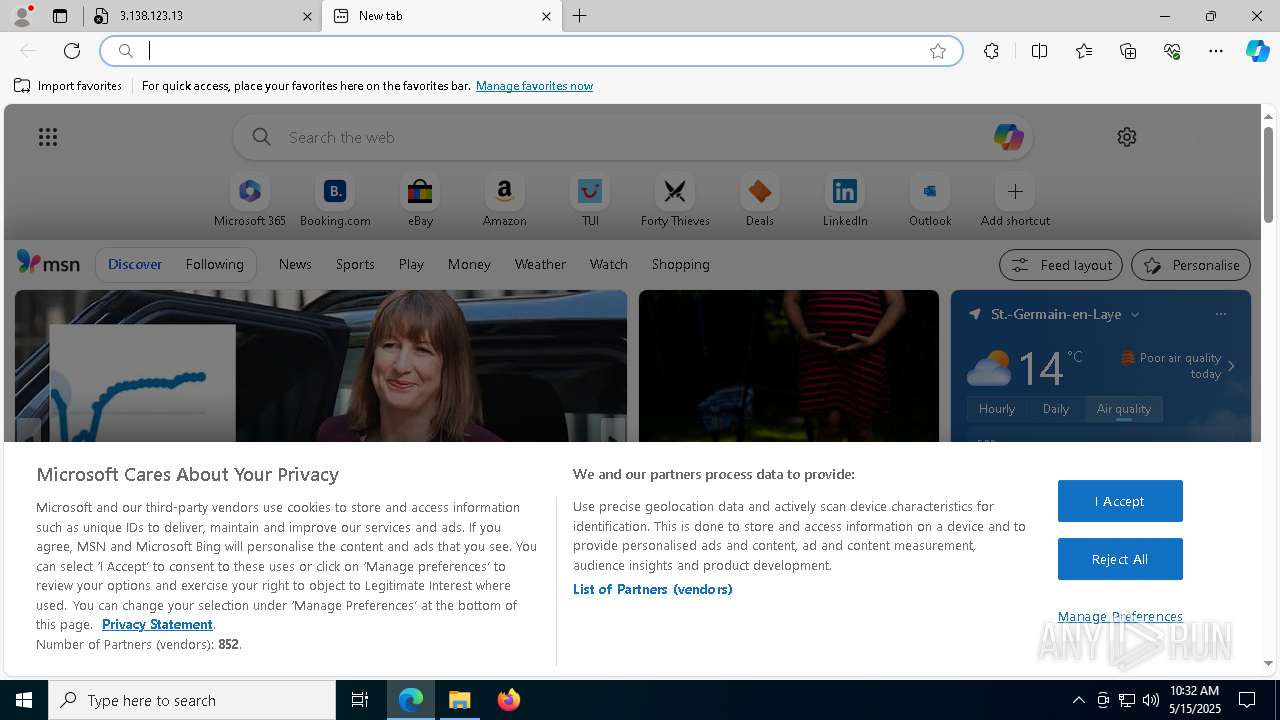Click the Search the web field
The image size is (1280, 720).
point(633,137)
